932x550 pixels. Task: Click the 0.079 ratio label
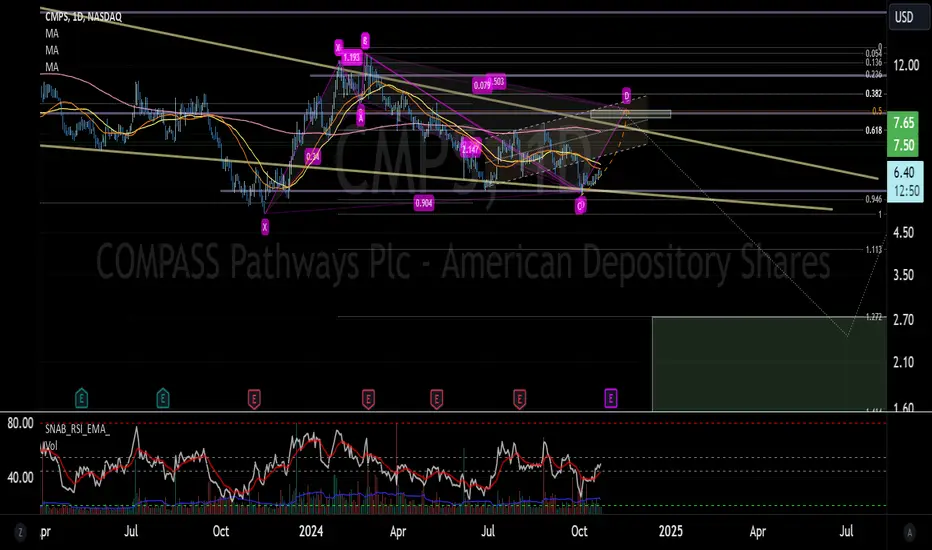click(x=482, y=86)
